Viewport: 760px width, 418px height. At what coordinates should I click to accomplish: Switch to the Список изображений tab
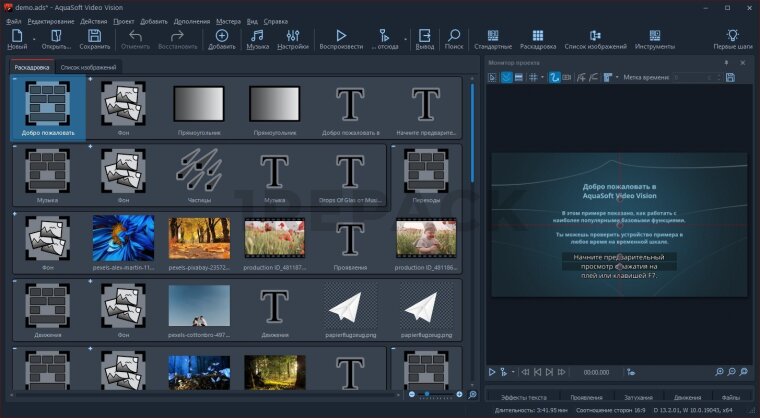point(88,67)
